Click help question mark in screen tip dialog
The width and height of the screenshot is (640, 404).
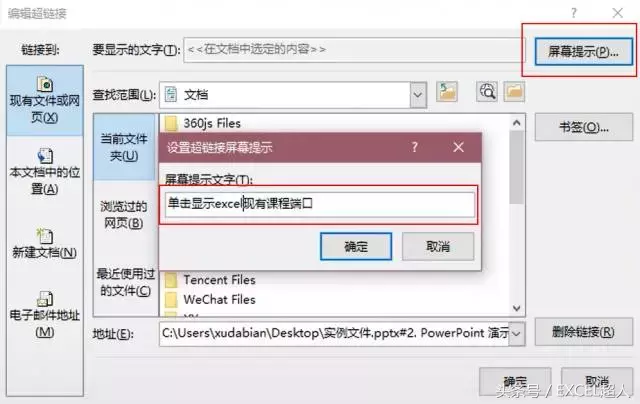pyautogui.click(x=414, y=147)
